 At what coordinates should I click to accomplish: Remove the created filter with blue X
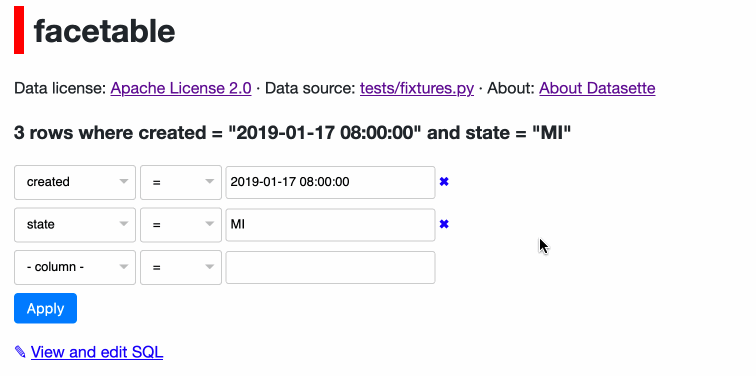(x=444, y=182)
